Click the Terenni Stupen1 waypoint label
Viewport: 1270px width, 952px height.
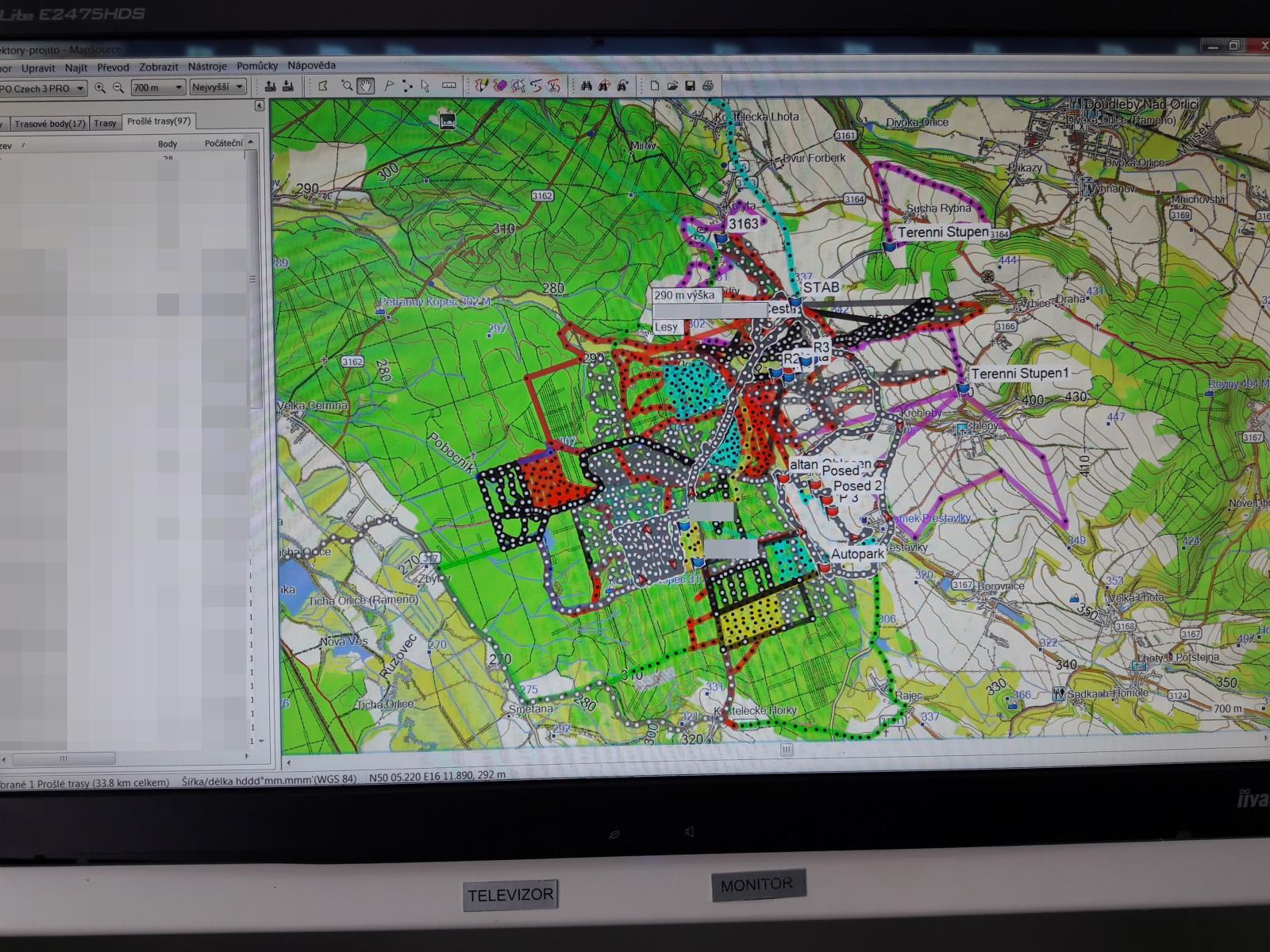click(1020, 374)
